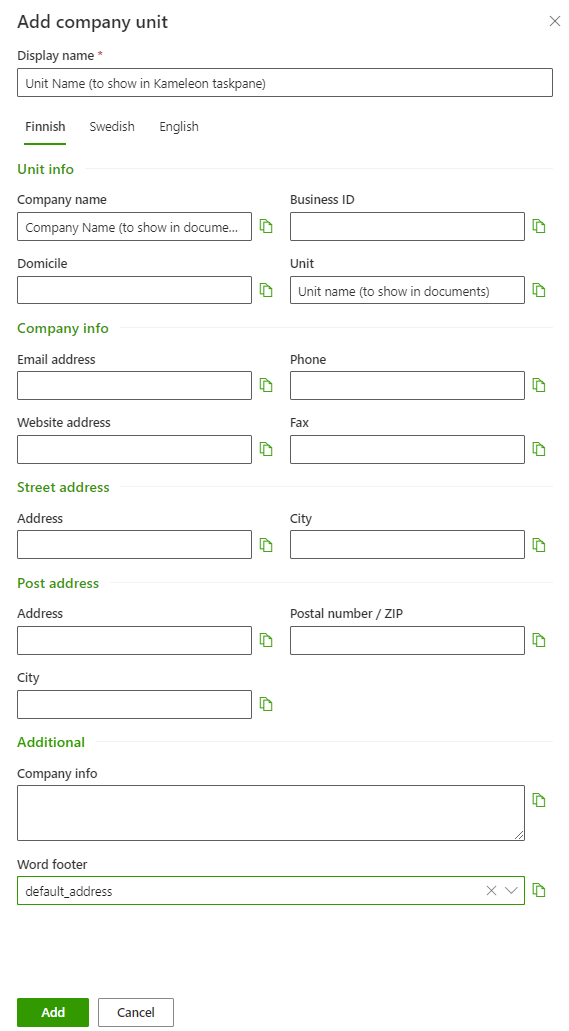The width and height of the screenshot is (569, 1031).
Task: Select the Finnish tab
Action: tap(45, 126)
